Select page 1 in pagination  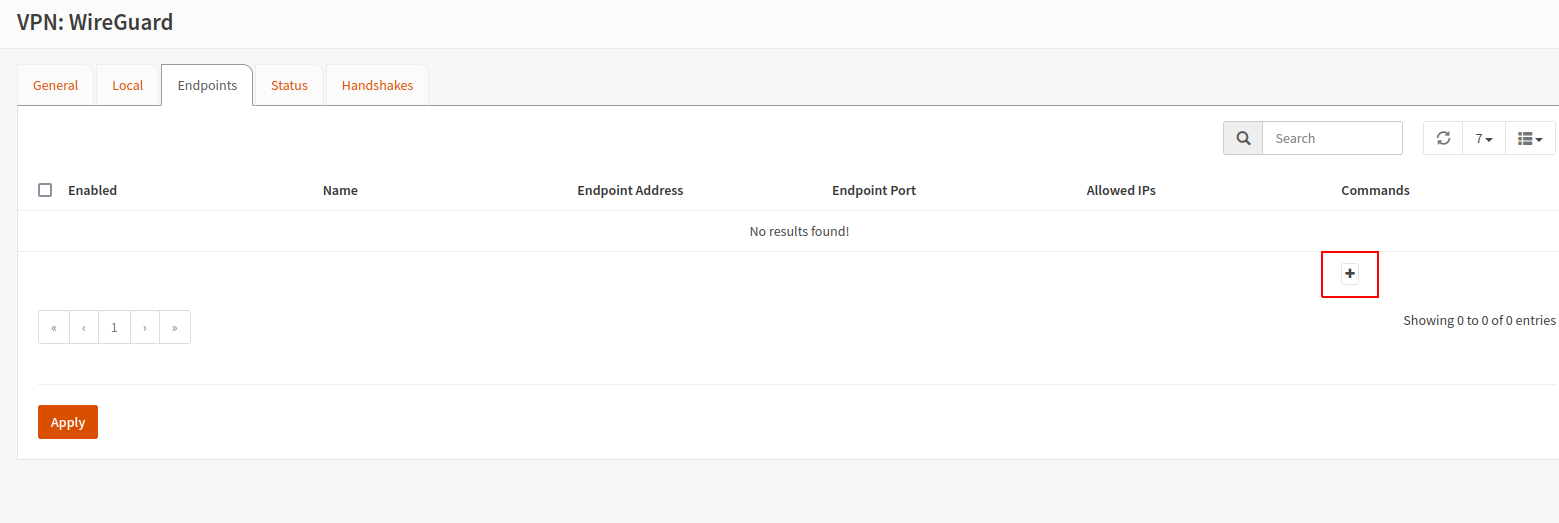[x=115, y=327]
